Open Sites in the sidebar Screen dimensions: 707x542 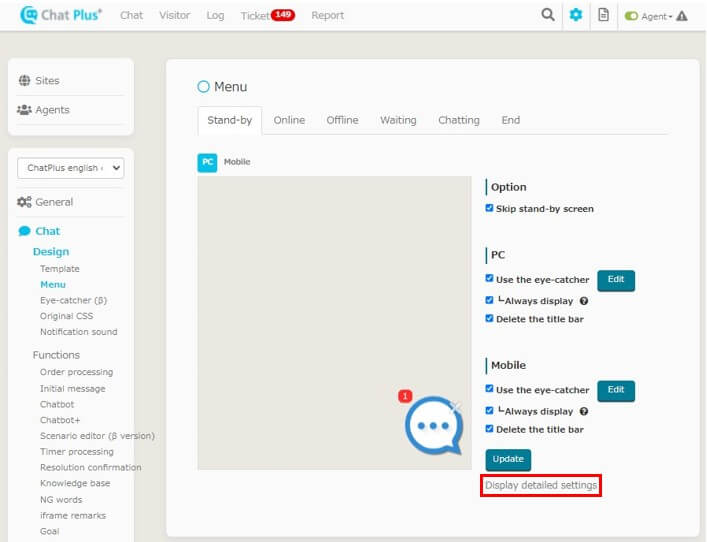point(47,81)
